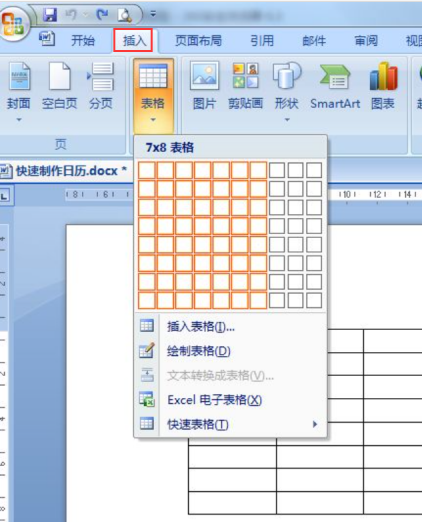This screenshot has height=522, width=422.
Task: Click the 绘制表格 pencil icon
Action: click(x=147, y=350)
